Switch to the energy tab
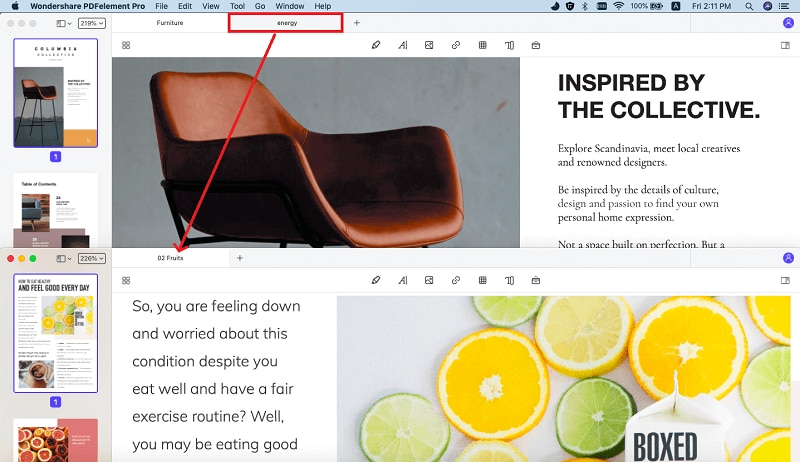The width and height of the screenshot is (800, 462). tap(287, 23)
